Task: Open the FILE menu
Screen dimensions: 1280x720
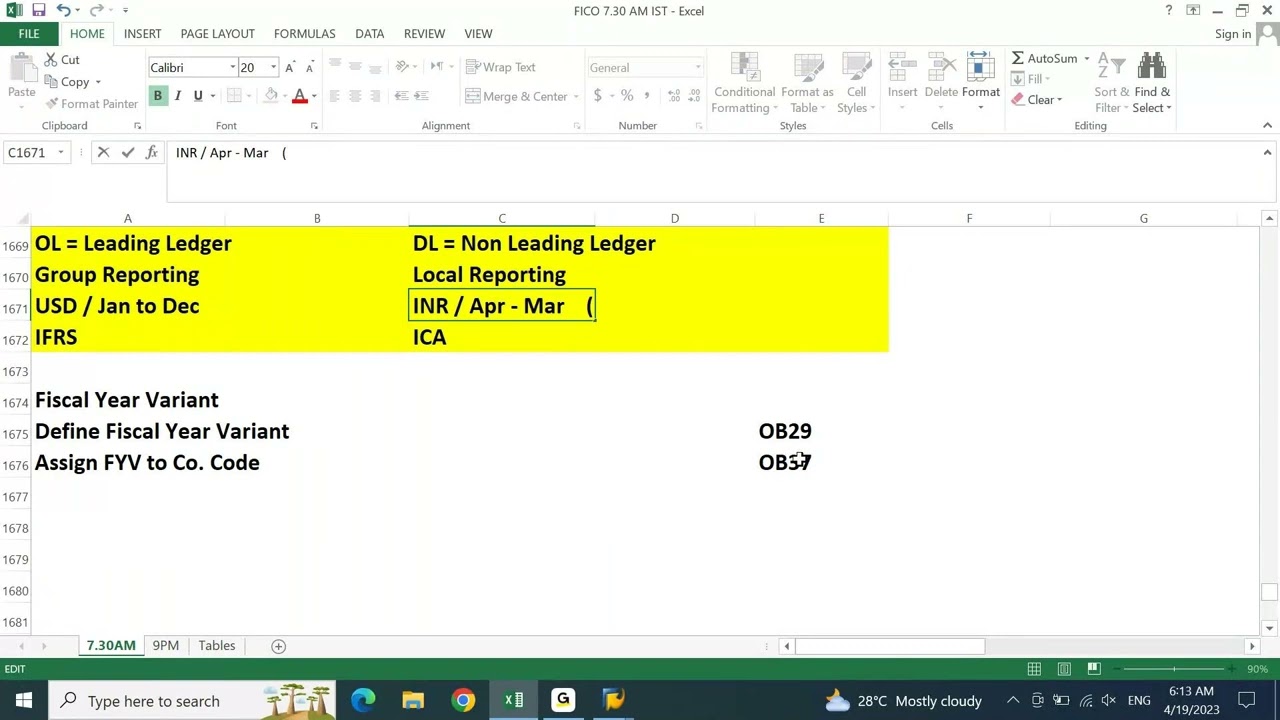Action: (x=29, y=33)
